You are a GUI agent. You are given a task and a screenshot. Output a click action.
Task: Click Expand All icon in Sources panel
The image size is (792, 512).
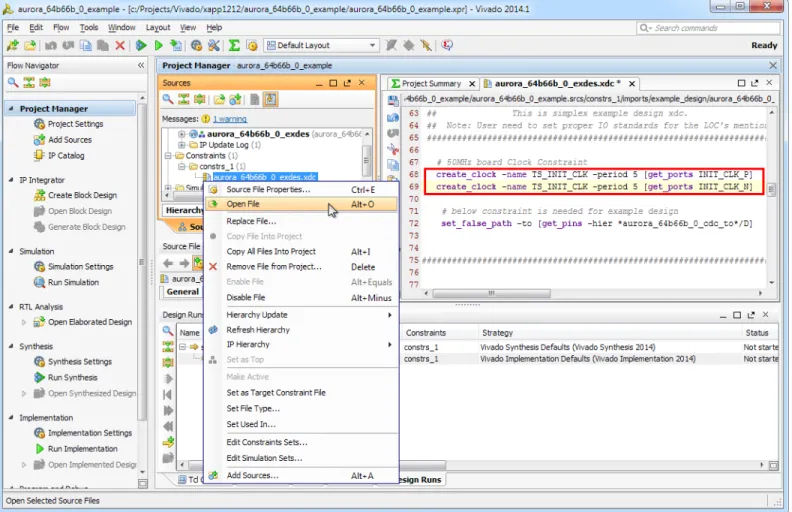tap(200, 99)
